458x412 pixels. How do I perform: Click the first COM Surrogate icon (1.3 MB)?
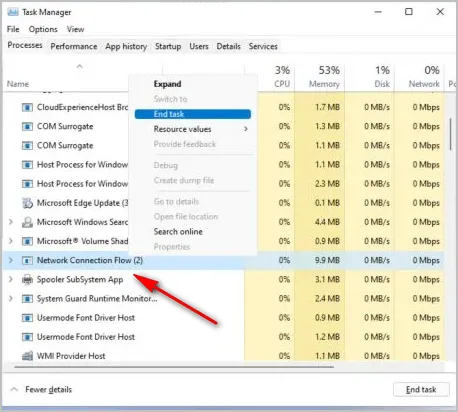[x=27, y=127]
